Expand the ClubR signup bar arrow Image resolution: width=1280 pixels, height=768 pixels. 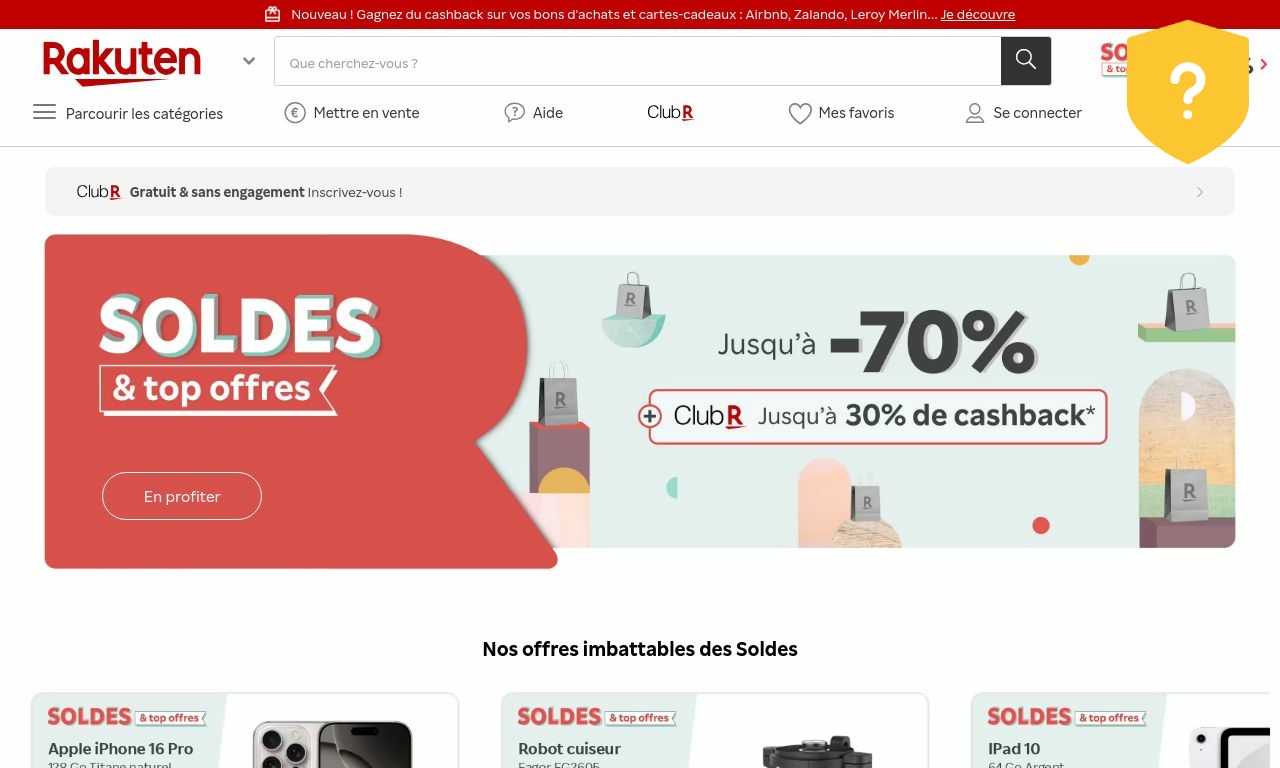coord(1200,192)
